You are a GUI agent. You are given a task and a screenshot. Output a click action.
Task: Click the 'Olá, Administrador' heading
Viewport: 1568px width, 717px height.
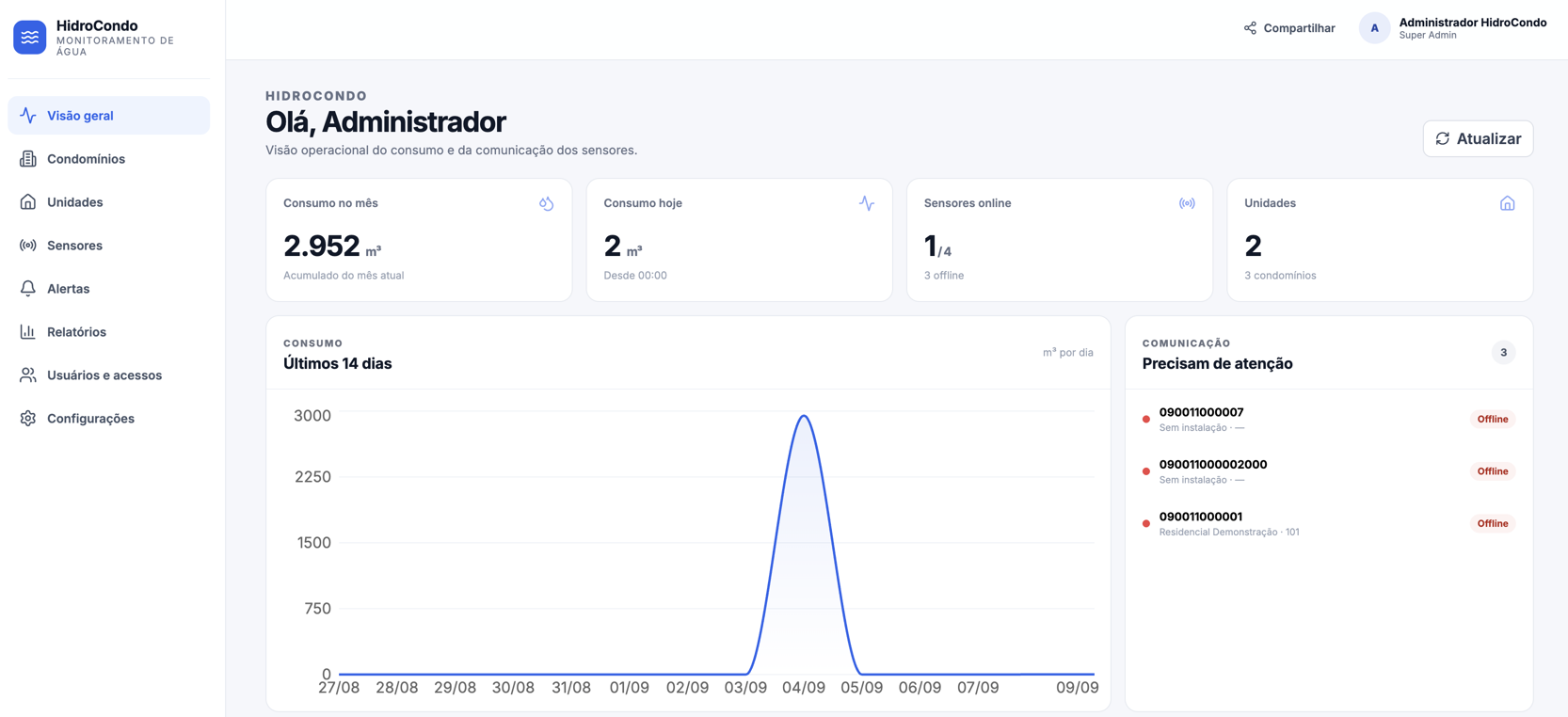386,122
